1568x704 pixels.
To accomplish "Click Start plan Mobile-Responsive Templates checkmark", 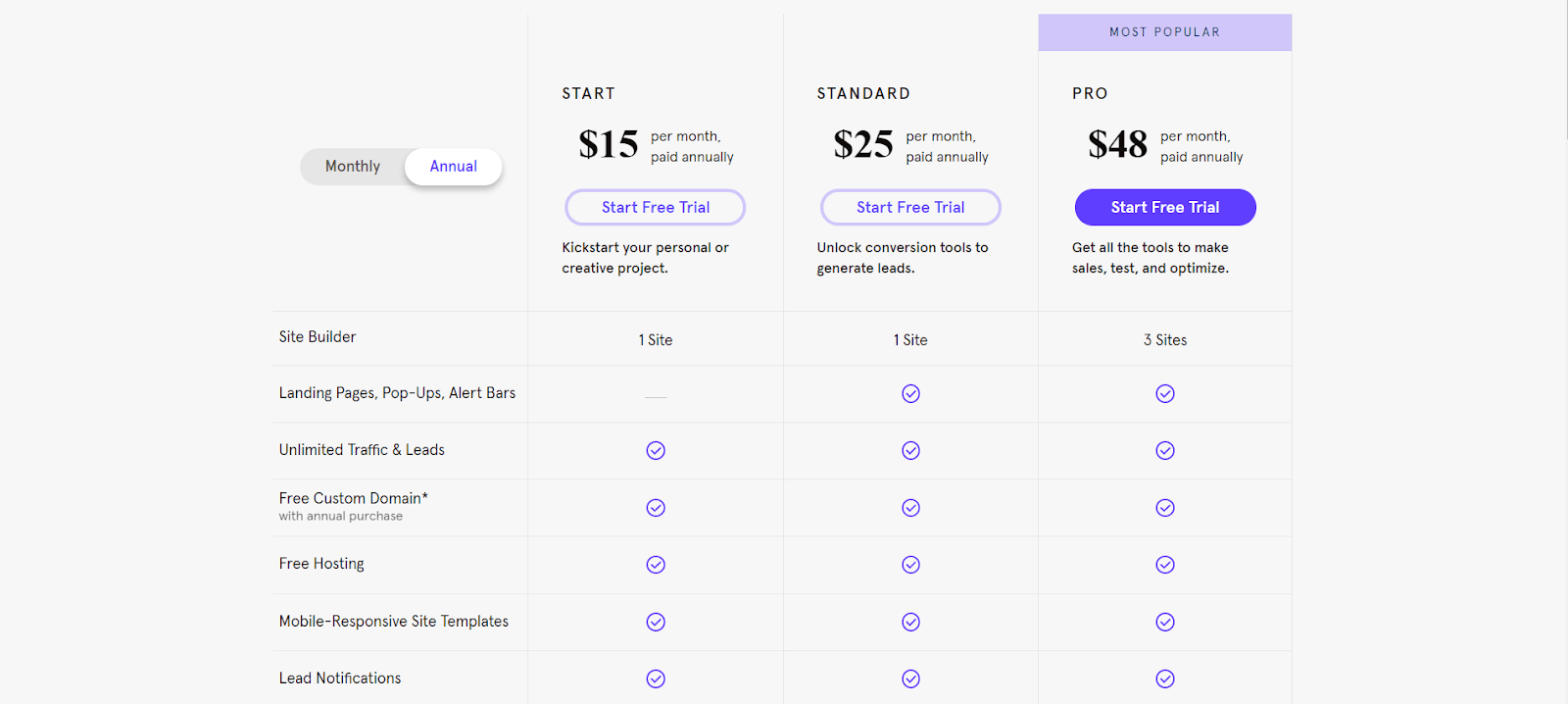I will (656, 622).
